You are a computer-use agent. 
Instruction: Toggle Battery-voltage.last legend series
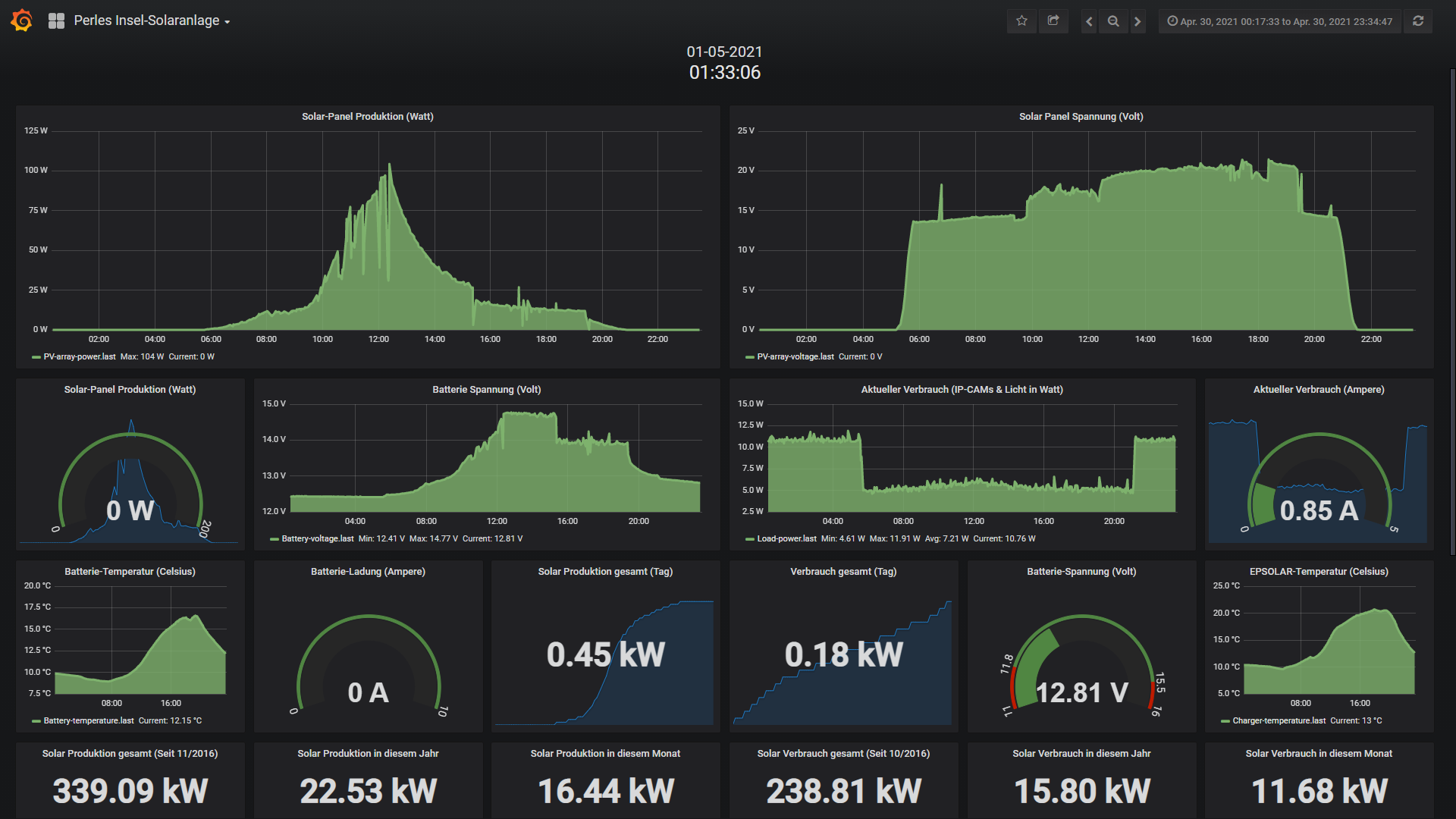(317, 538)
